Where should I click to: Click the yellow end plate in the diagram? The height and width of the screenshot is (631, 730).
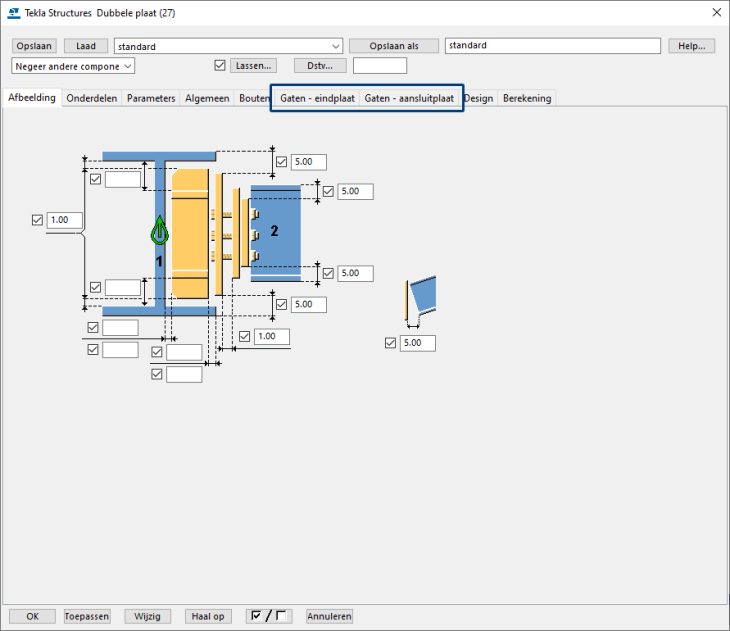[x=188, y=234]
